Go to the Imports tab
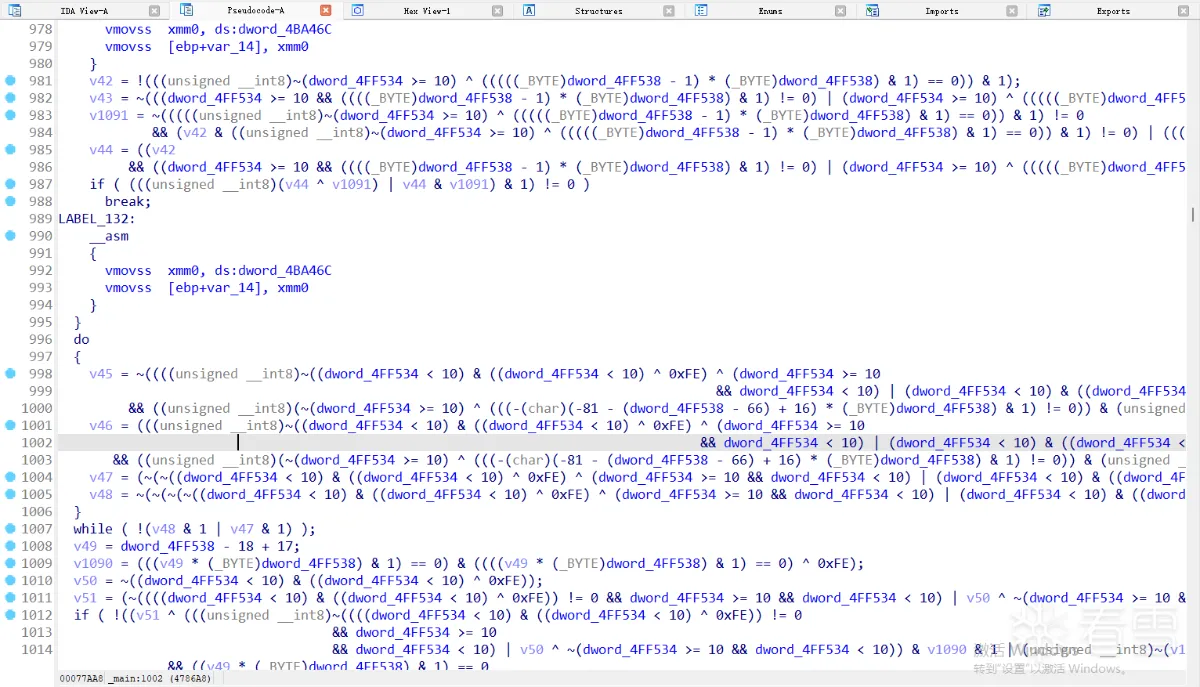This screenshot has width=1200, height=687. coord(942,11)
